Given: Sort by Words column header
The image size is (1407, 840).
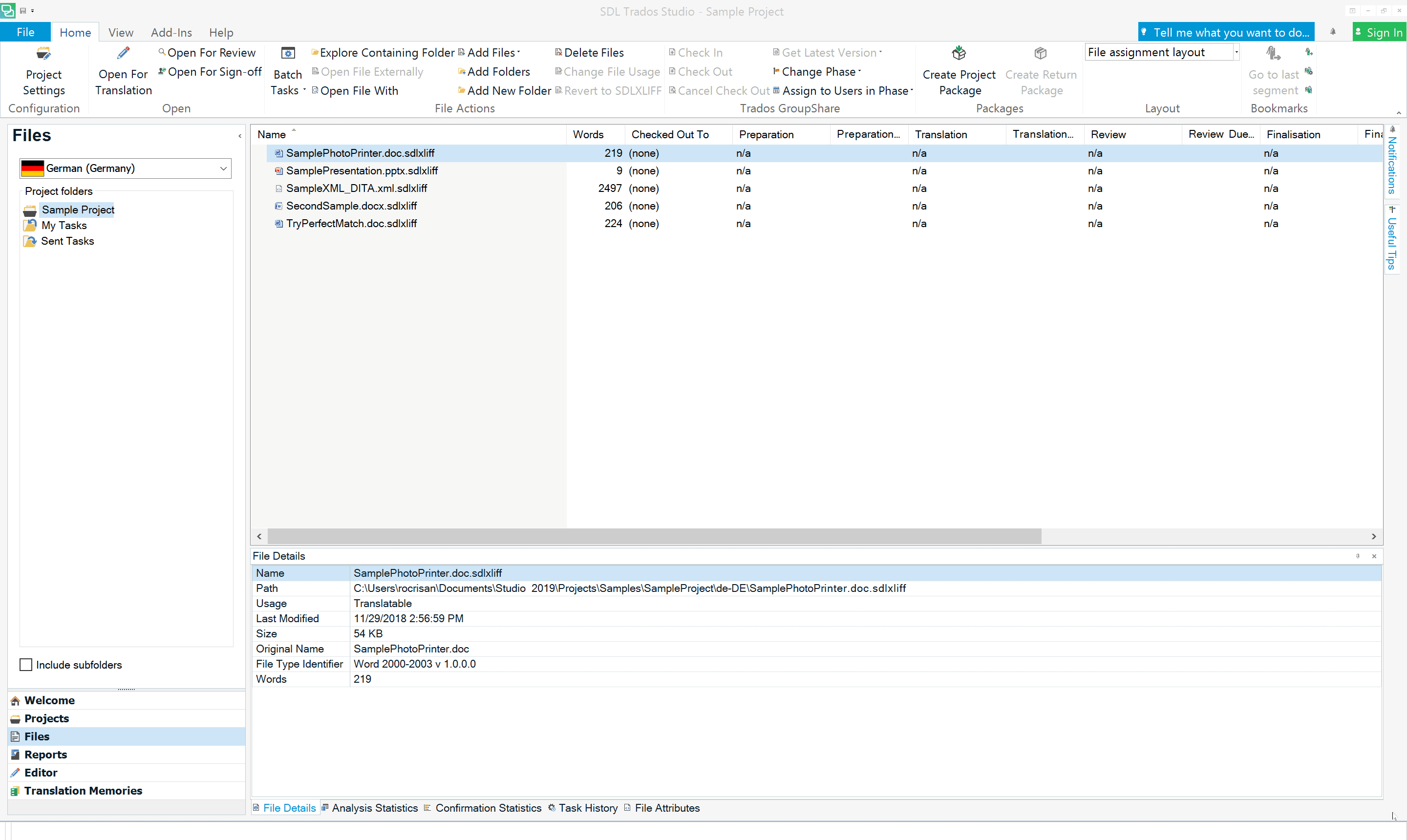Looking at the screenshot, I should [x=596, y=134].
